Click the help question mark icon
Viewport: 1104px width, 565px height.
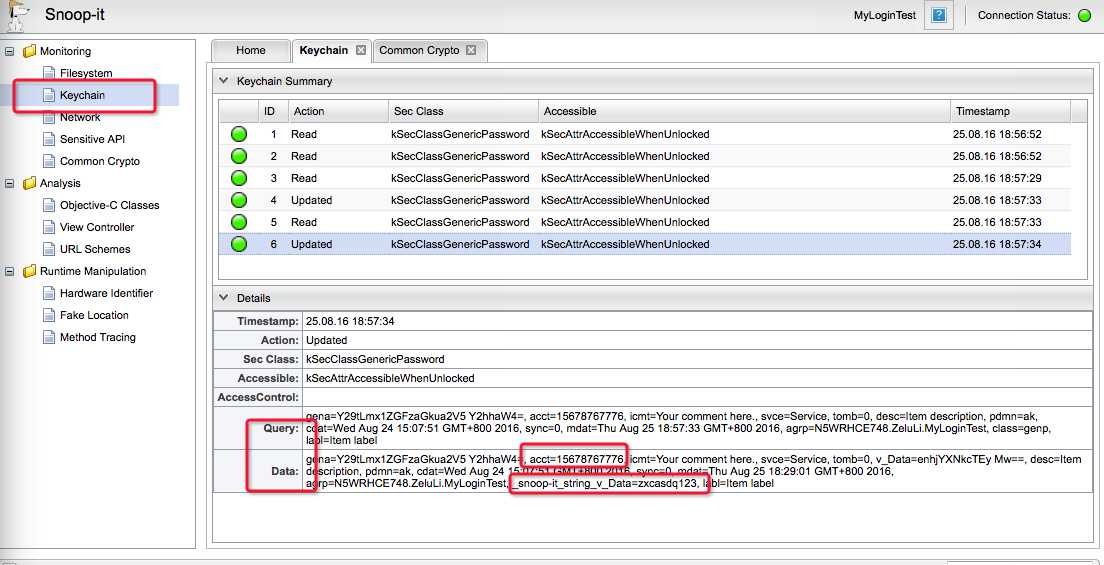coord(939,15)
